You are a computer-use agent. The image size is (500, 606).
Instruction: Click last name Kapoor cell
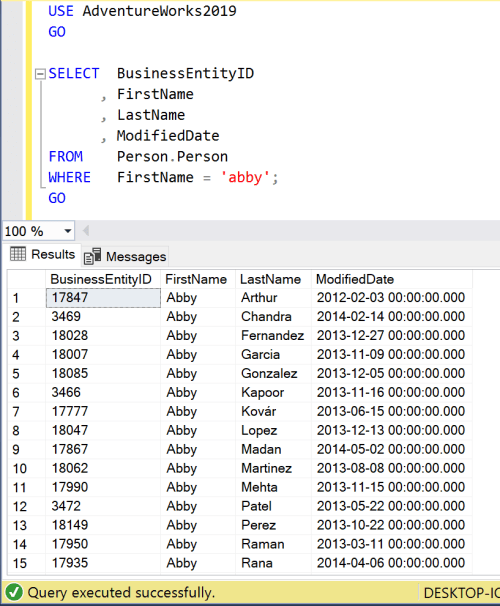(x=273, y=392)
